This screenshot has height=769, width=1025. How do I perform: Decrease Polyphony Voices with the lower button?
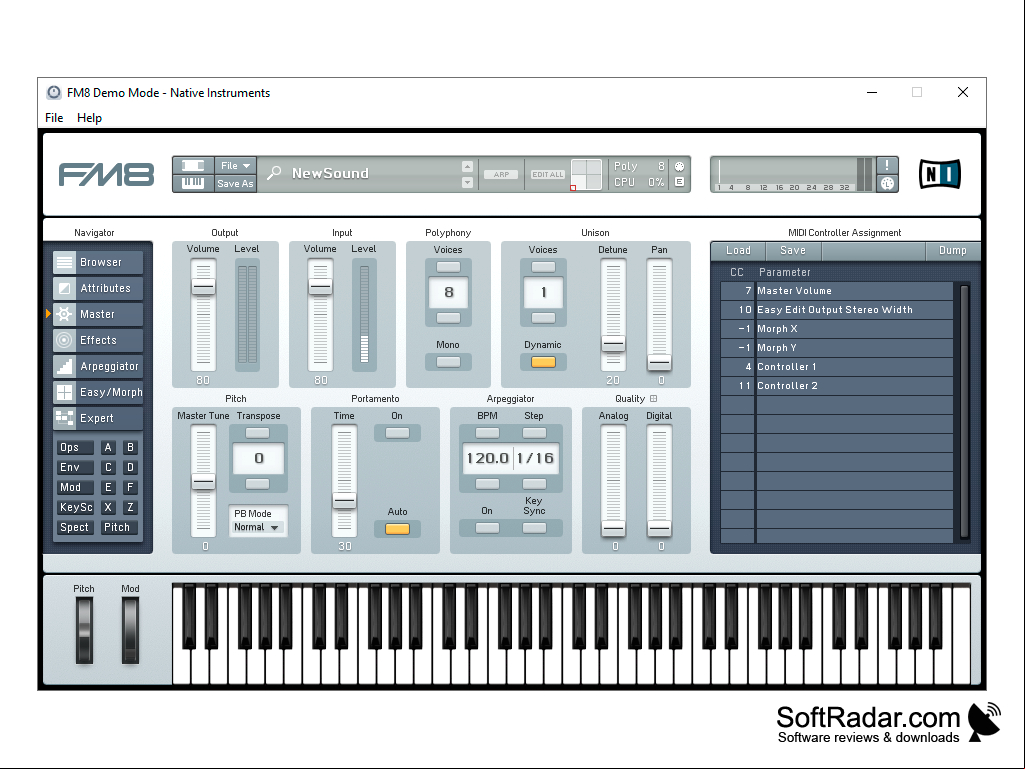pos(448,318)
